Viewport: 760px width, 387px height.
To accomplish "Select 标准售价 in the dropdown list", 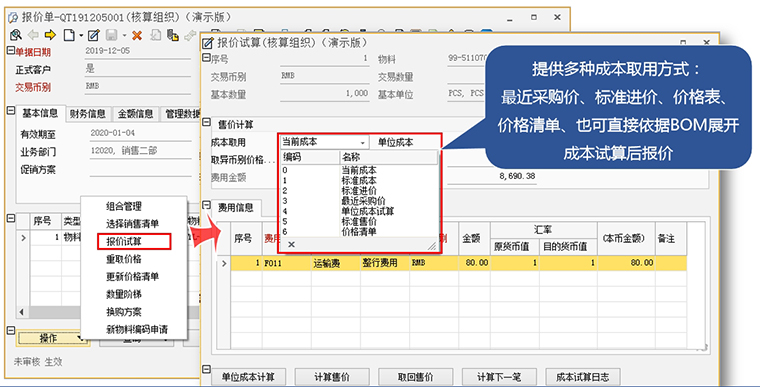I will tap(359, 221).
